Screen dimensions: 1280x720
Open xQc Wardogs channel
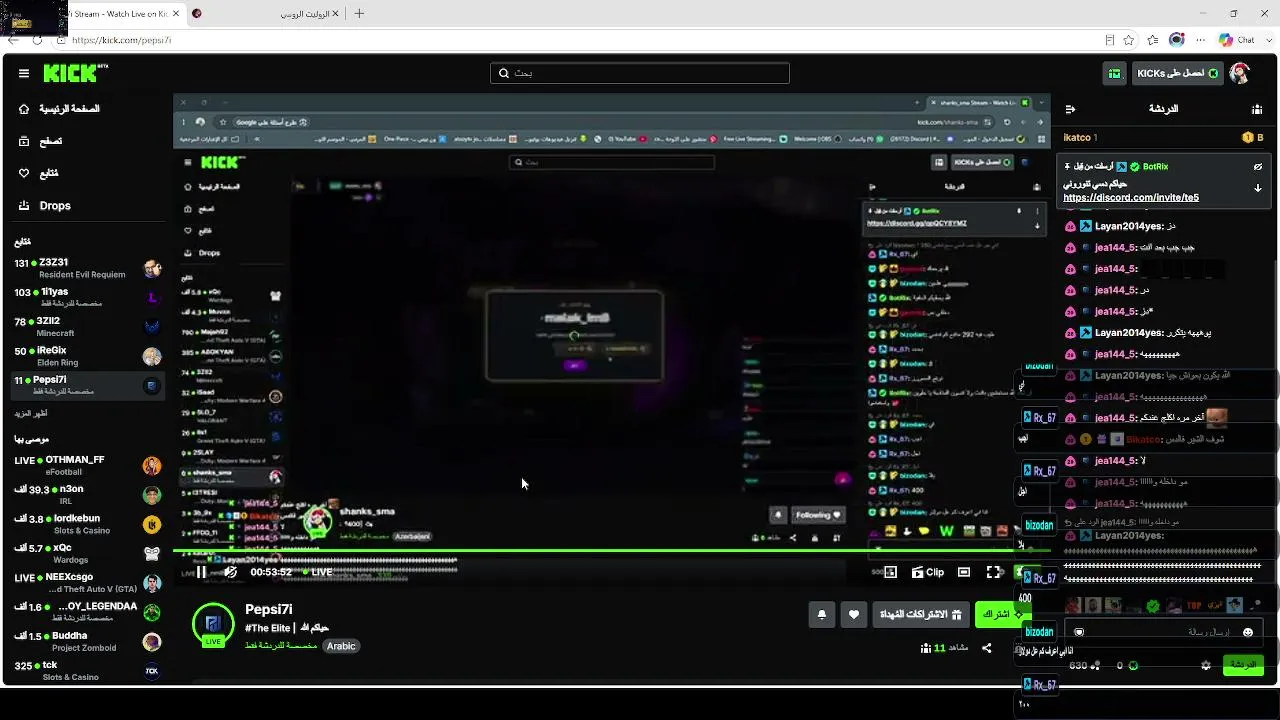tap(88, 553)
